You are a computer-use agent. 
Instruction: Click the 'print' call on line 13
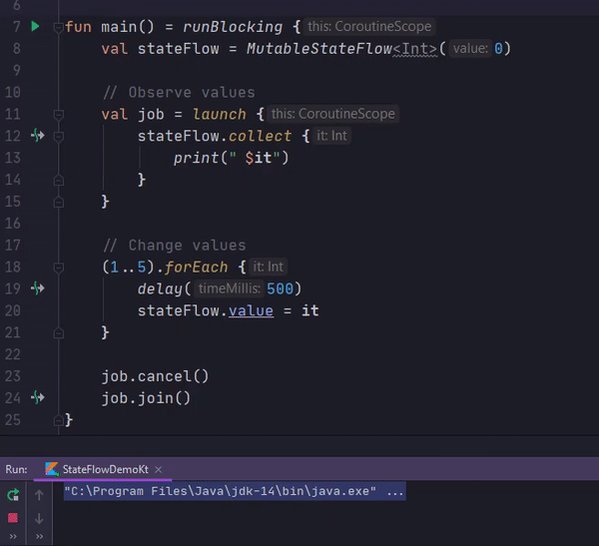click(196, 158)
